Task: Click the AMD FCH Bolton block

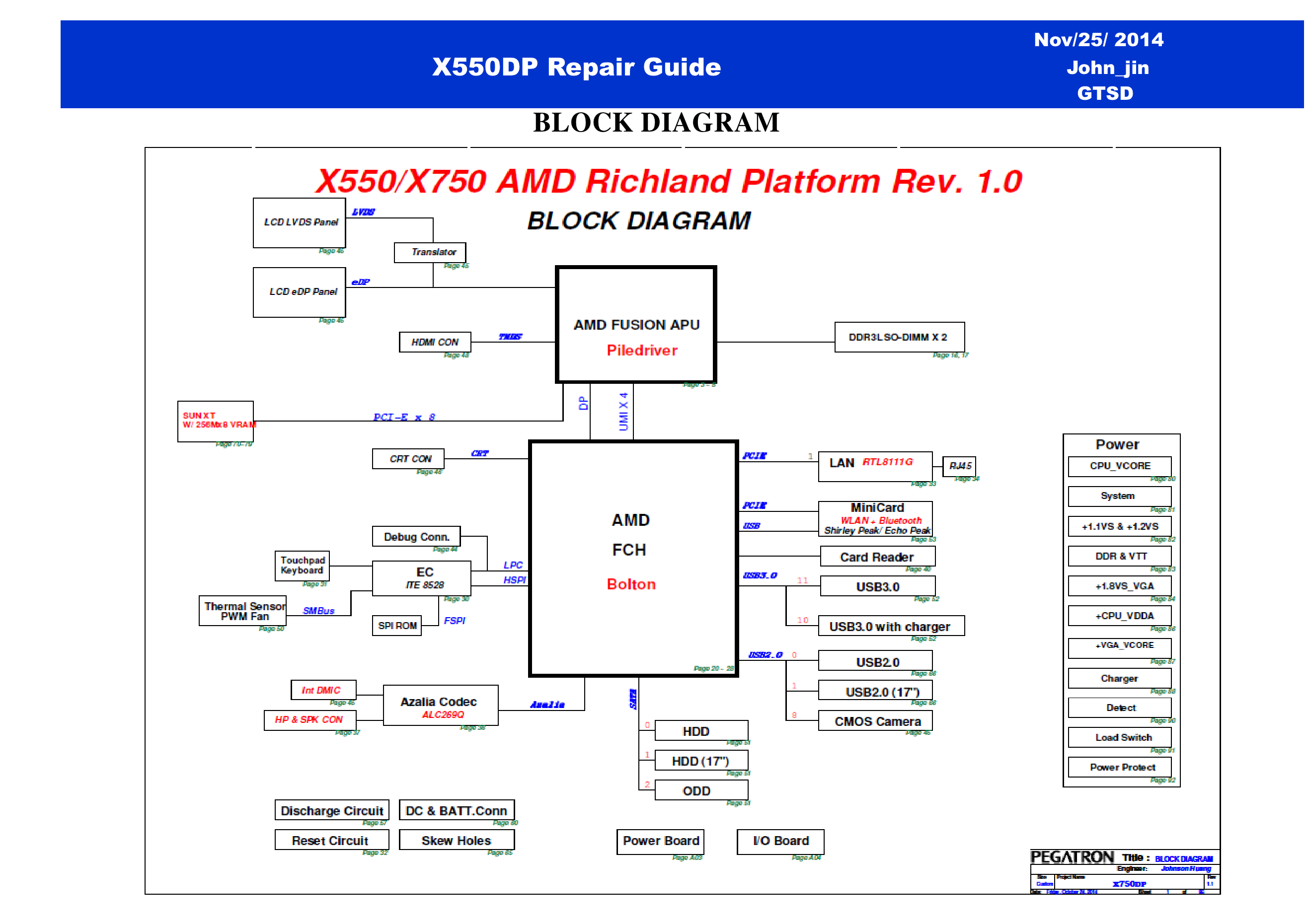Action: pyautogui.click(x=633, y=558)
